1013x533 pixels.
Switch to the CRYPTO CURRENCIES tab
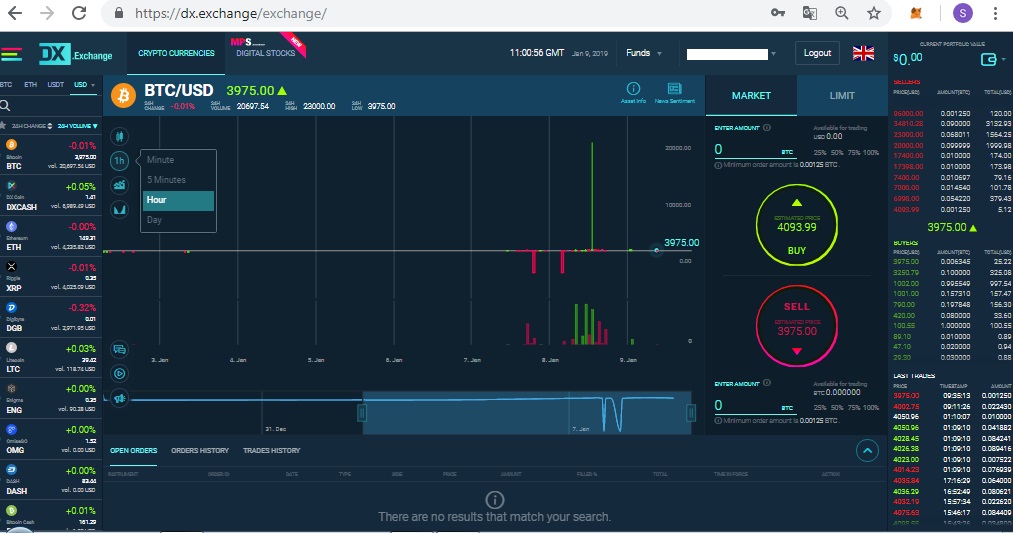click(x=176, y=53)
